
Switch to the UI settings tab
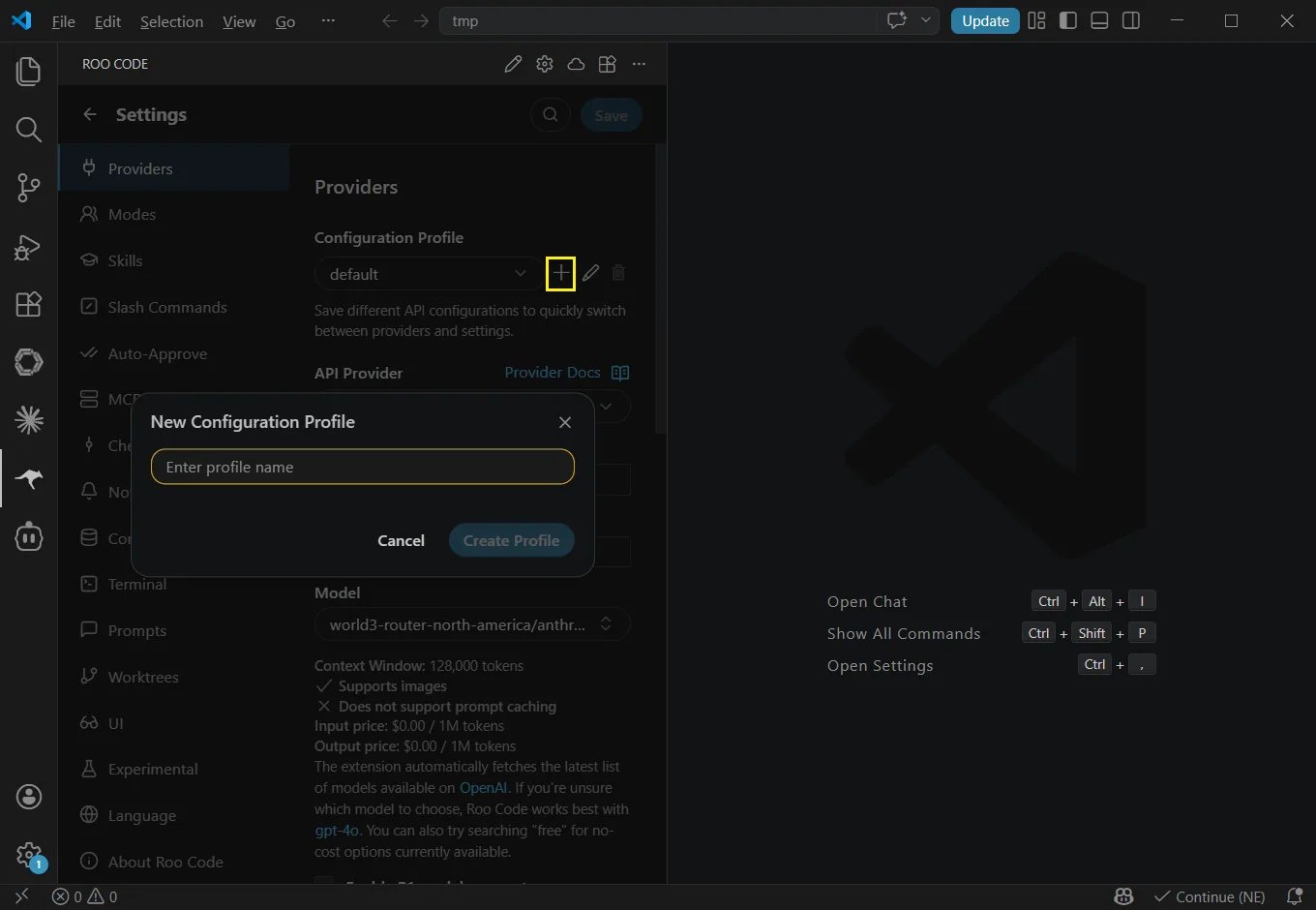(x=174, y=723)
